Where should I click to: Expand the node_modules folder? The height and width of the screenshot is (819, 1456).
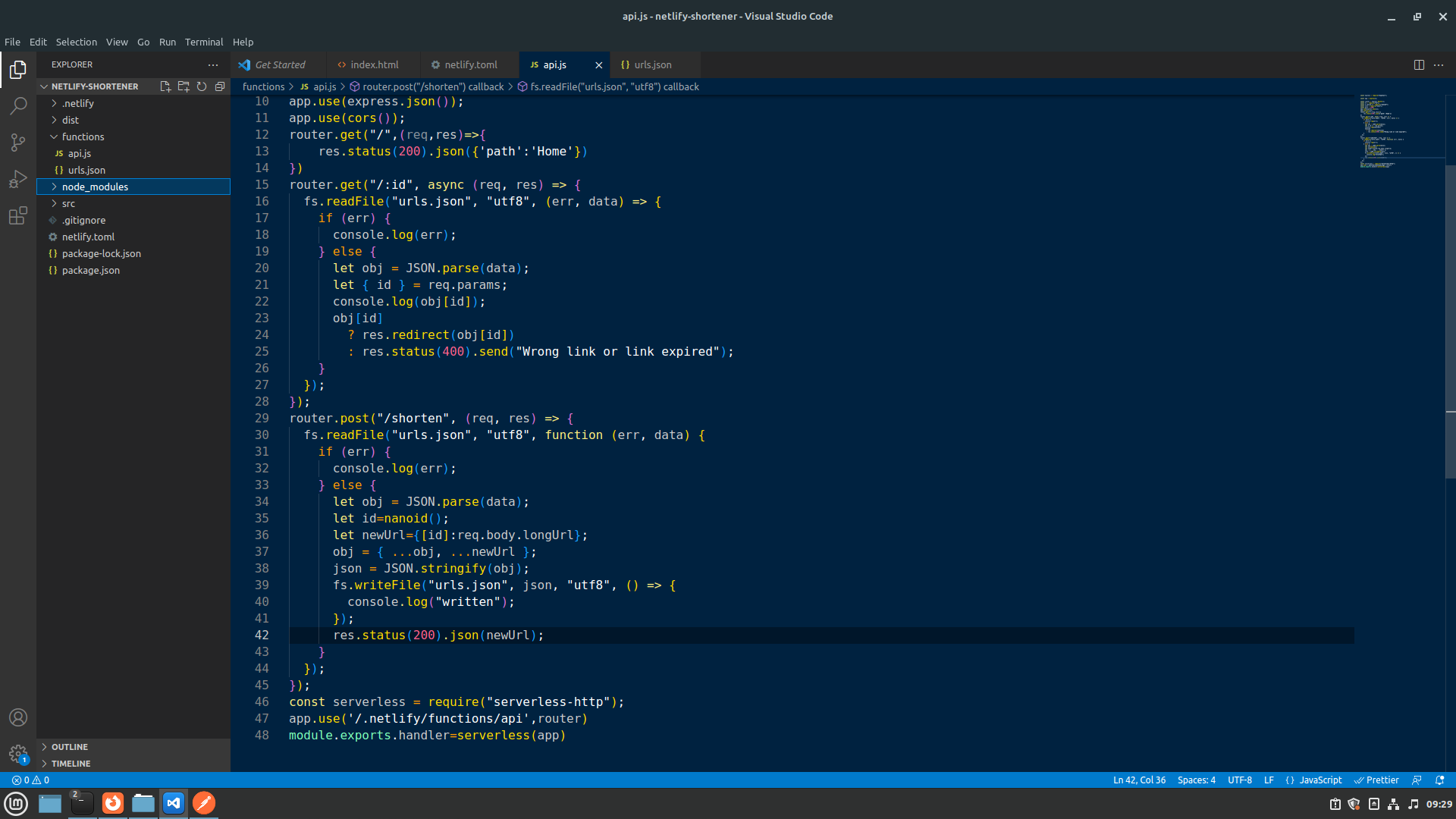pyautogui.click(x=95, y=187)
